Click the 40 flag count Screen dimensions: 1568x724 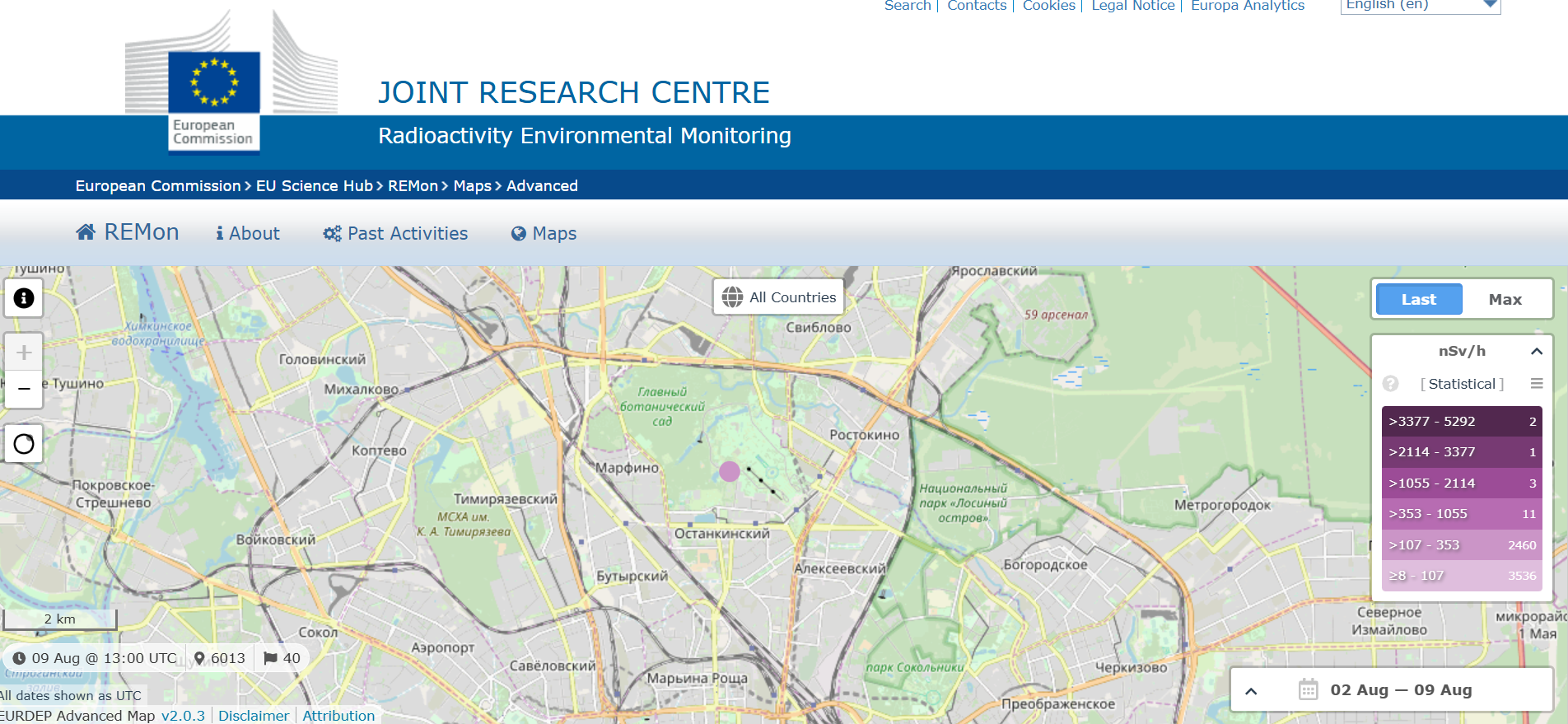[292, 658]
